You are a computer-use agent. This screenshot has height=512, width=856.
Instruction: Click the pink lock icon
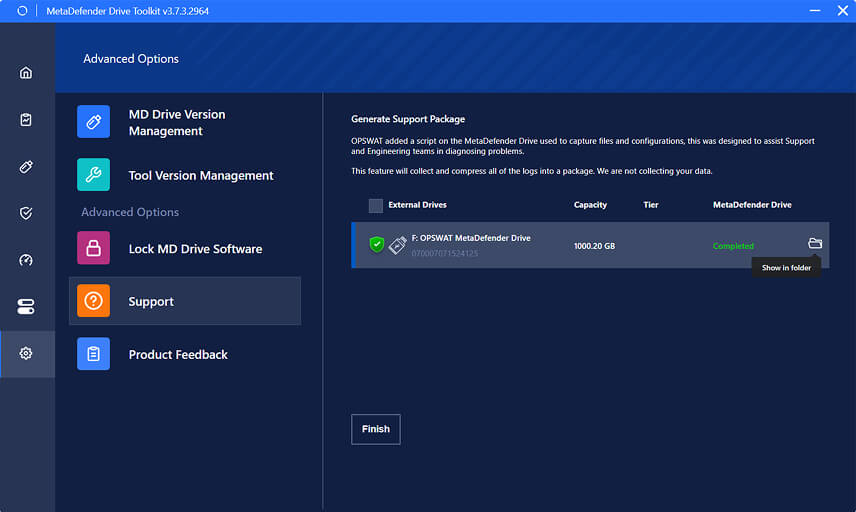pyautogui.click(x=93, y=248)
